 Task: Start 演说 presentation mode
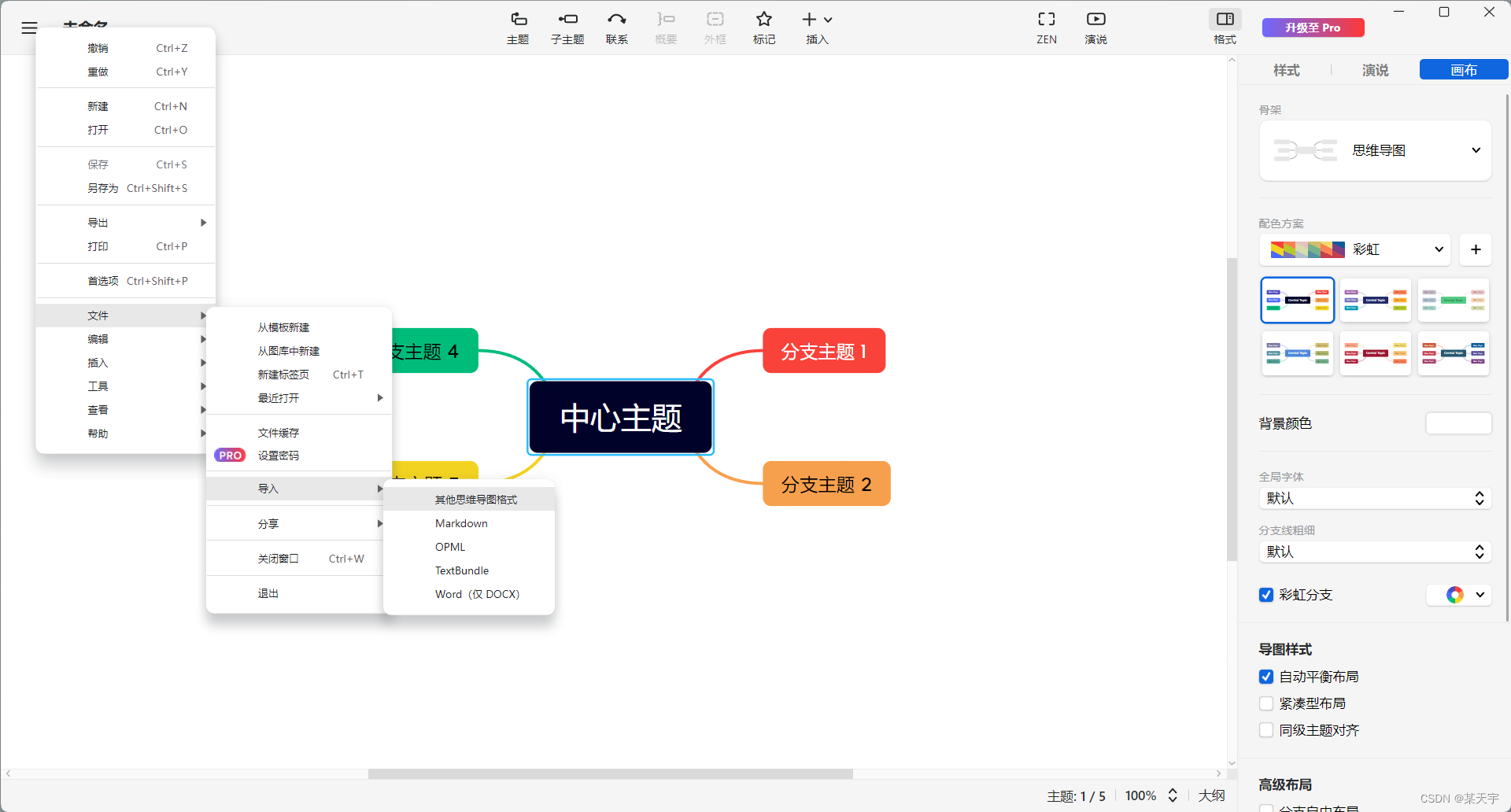(1095, 28)
